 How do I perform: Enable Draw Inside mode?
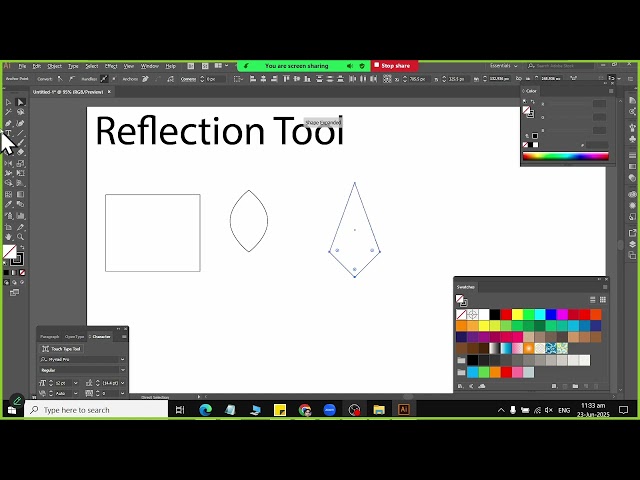click(x=22, y=282)
